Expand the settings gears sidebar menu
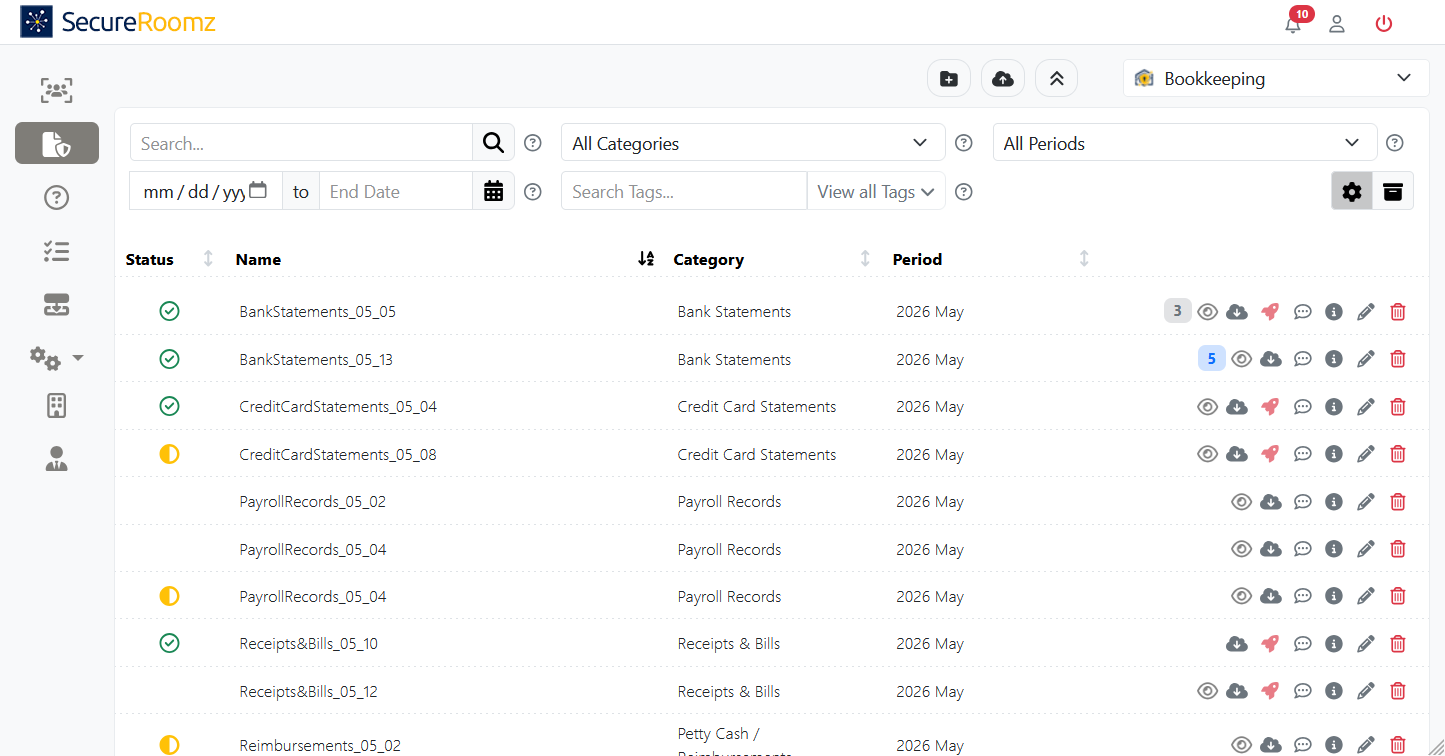The height and width of the screenshot is (756, 1445). coord(56,357)
